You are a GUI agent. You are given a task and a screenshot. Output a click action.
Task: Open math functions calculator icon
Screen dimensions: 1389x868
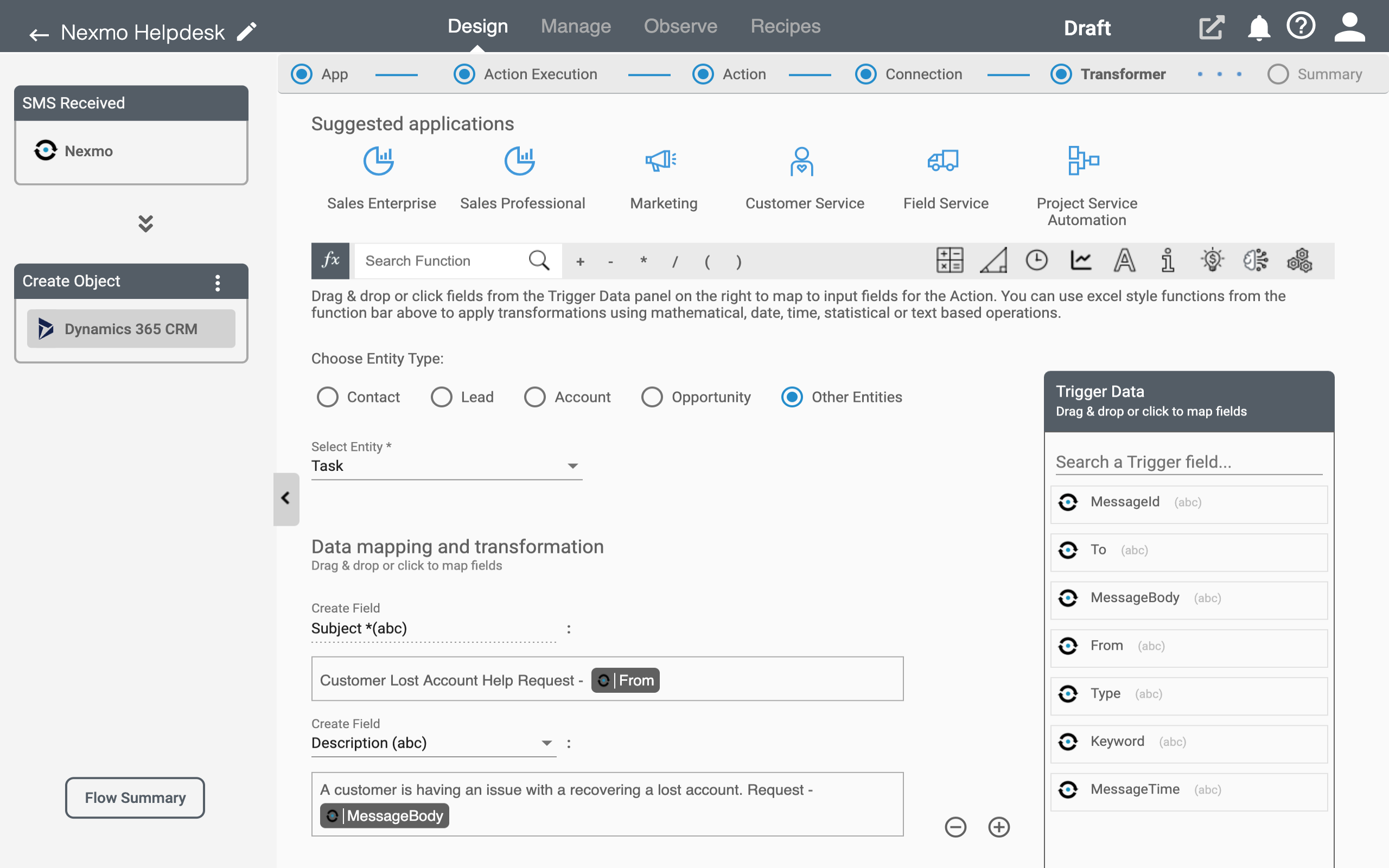point(950,260)
